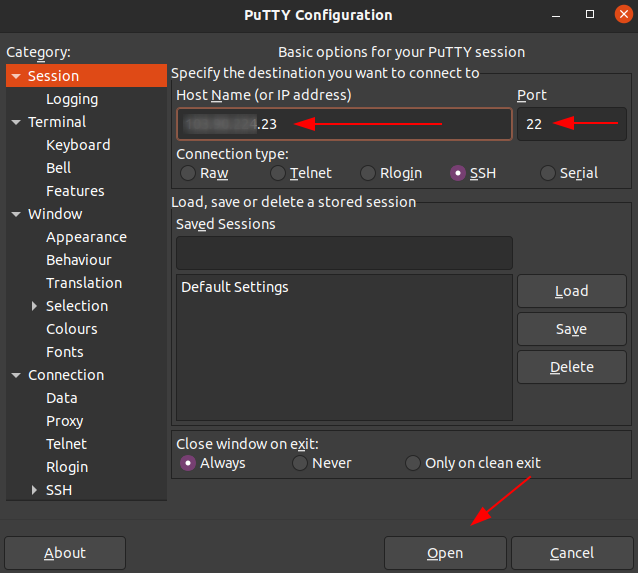Open Telnet settings in category tree
The width and height of the screenshot is (638, 573).
tap(66, 444)
